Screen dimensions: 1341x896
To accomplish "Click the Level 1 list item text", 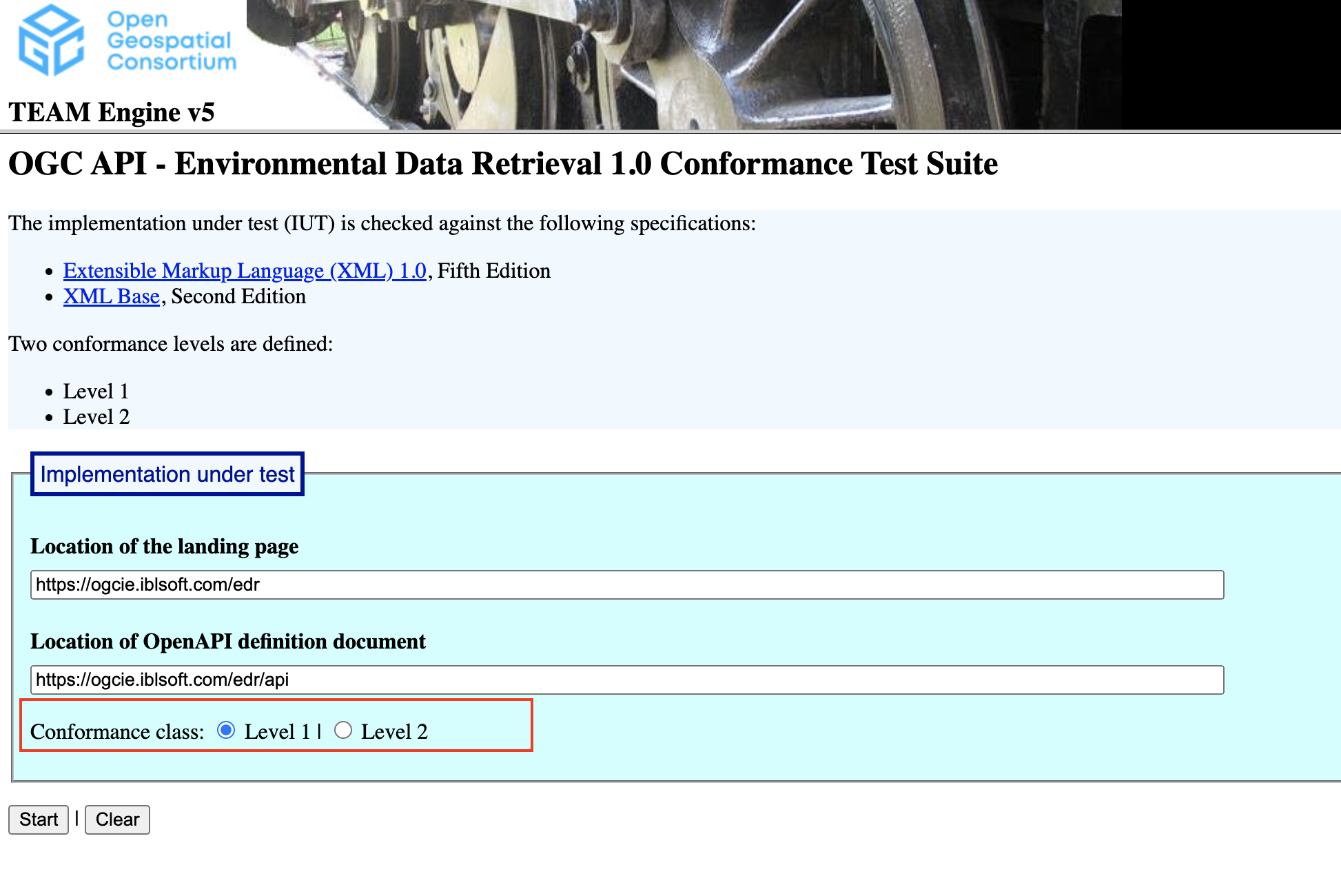I will point(96,391).
